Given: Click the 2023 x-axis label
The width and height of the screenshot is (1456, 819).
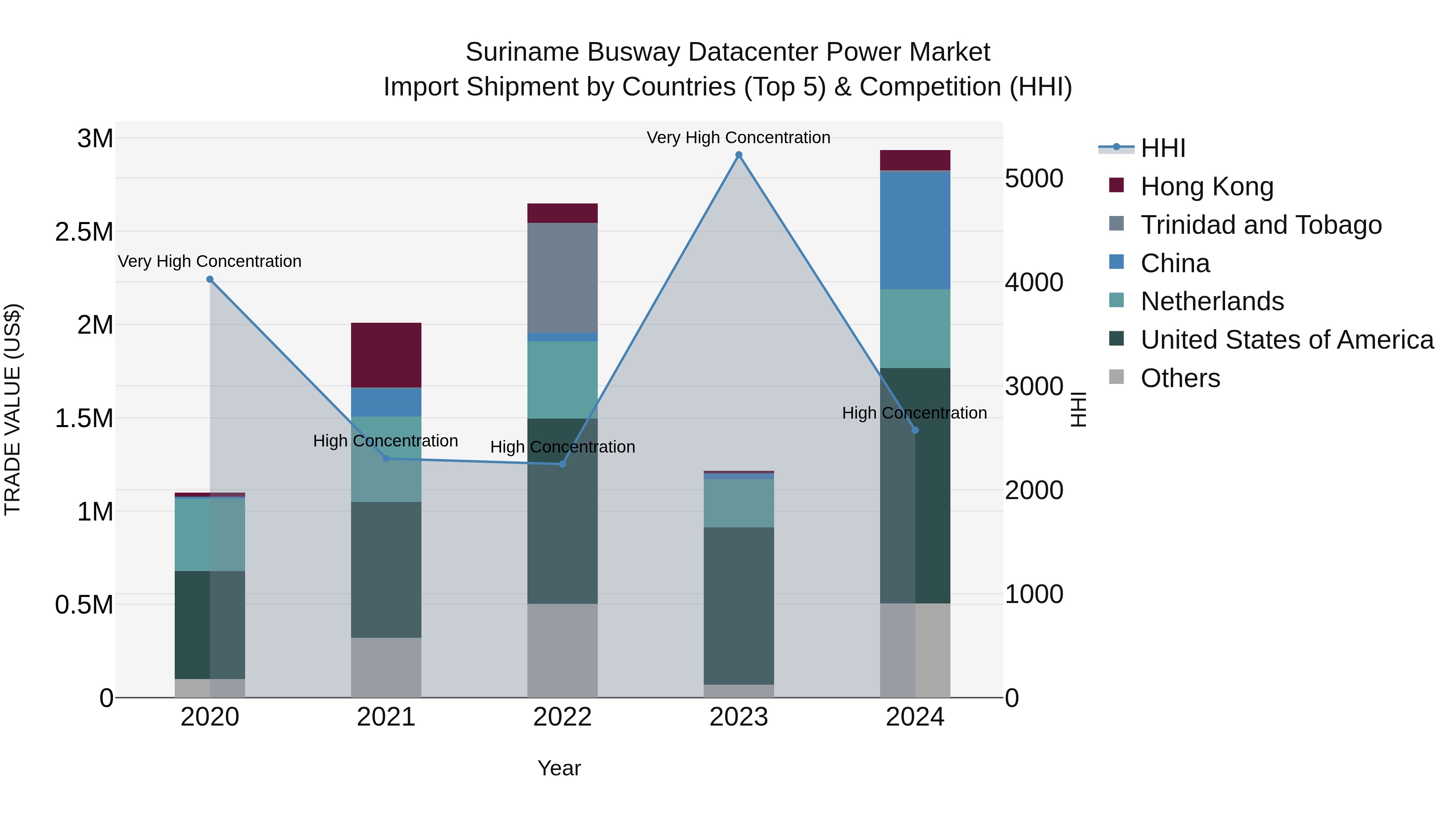Looking at the screenshot, I should tap(739, 717).
